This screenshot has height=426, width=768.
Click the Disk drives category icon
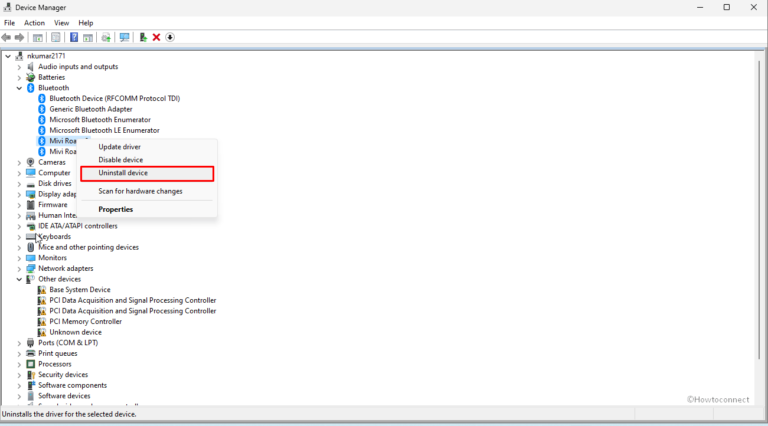30,184
